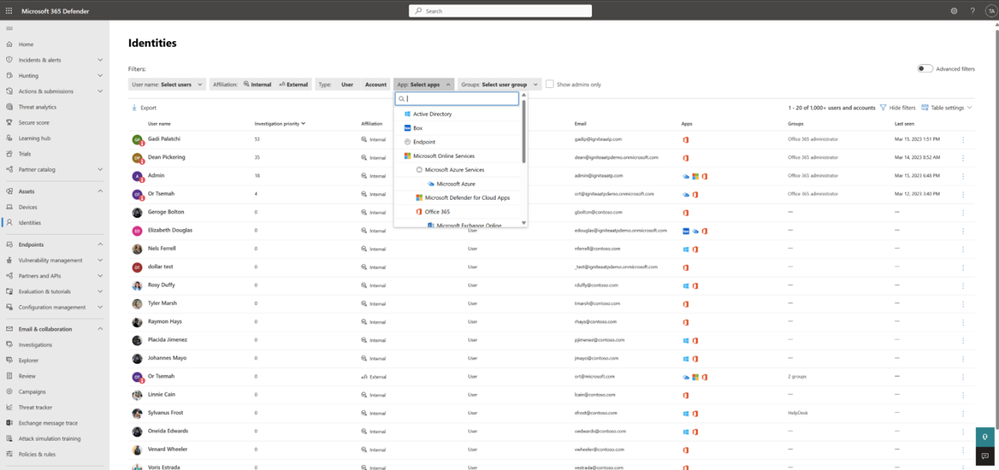The height and width of the screenshot is (470, 999).
Task: Go to Home in sidebar
Action: 25,45
